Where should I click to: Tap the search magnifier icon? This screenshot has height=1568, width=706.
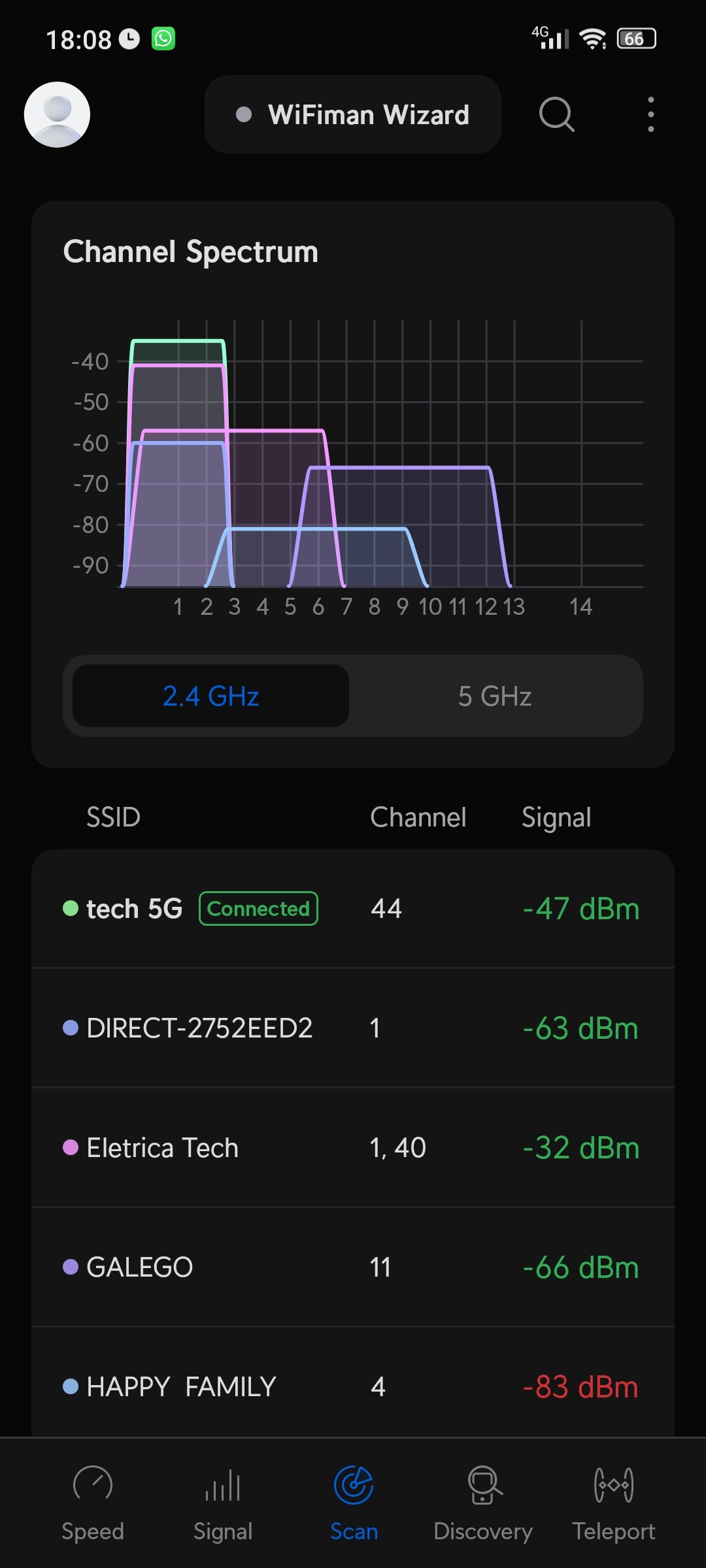556,115
